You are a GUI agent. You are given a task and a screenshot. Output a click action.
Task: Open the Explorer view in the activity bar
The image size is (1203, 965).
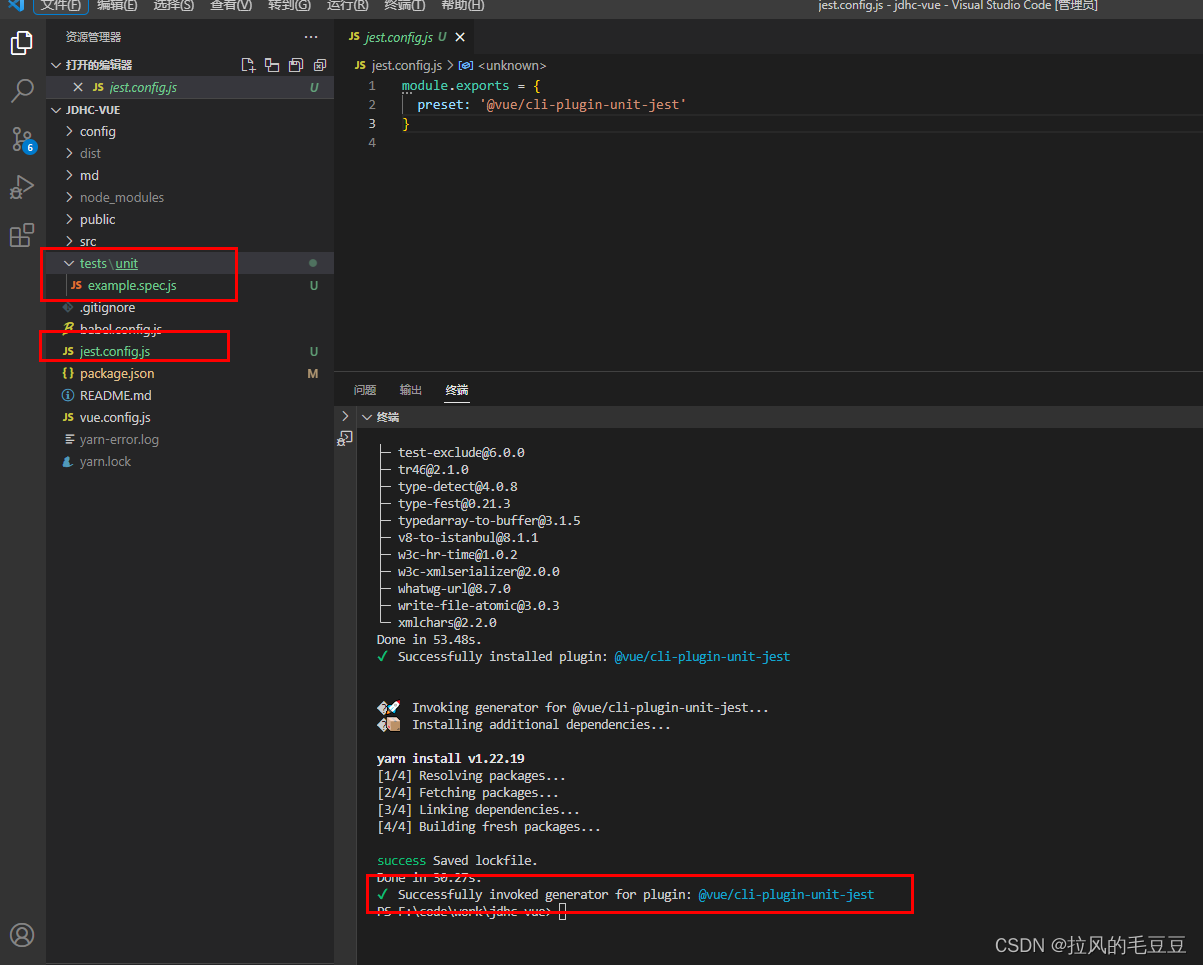click(22, 43)
